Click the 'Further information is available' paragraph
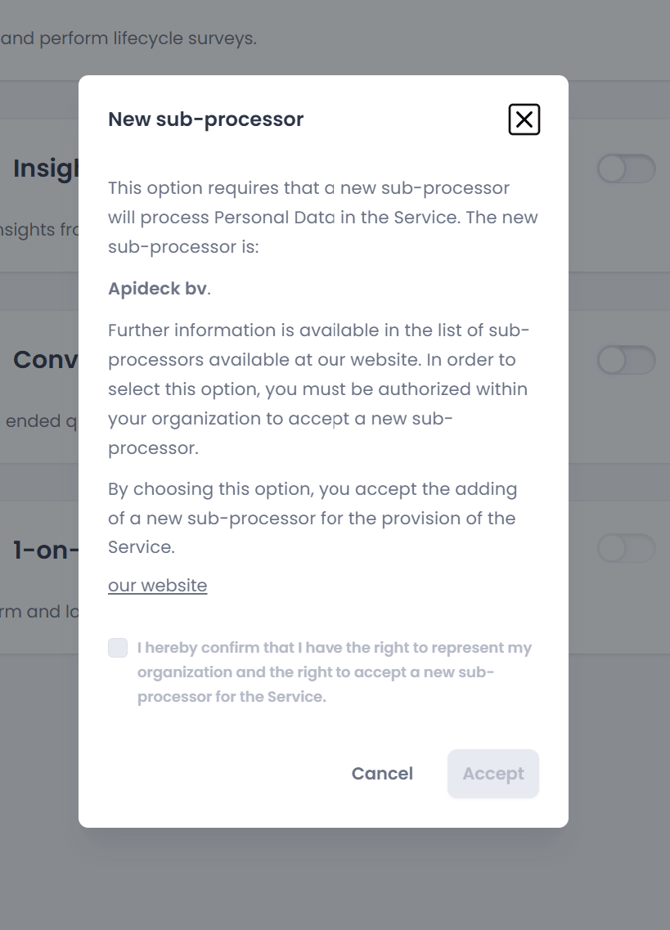Image resolution: width=670 pixels, height=930 pixels. [318, 389]
